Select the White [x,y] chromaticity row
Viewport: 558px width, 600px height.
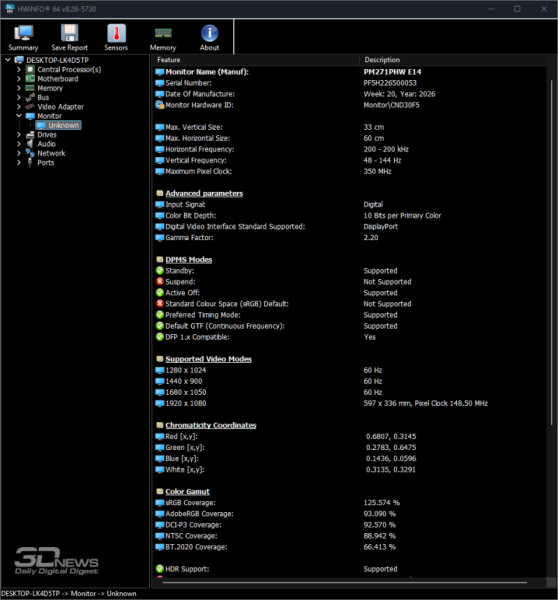(x=350, y=470)
